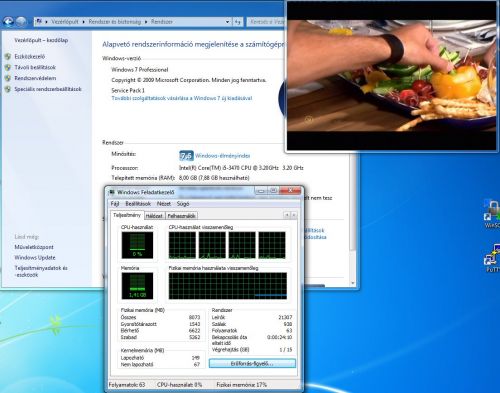Click the Memória usage meter graph
This screenshot has height=393, width=500.
pyautogui.click(x=137, y=286)
